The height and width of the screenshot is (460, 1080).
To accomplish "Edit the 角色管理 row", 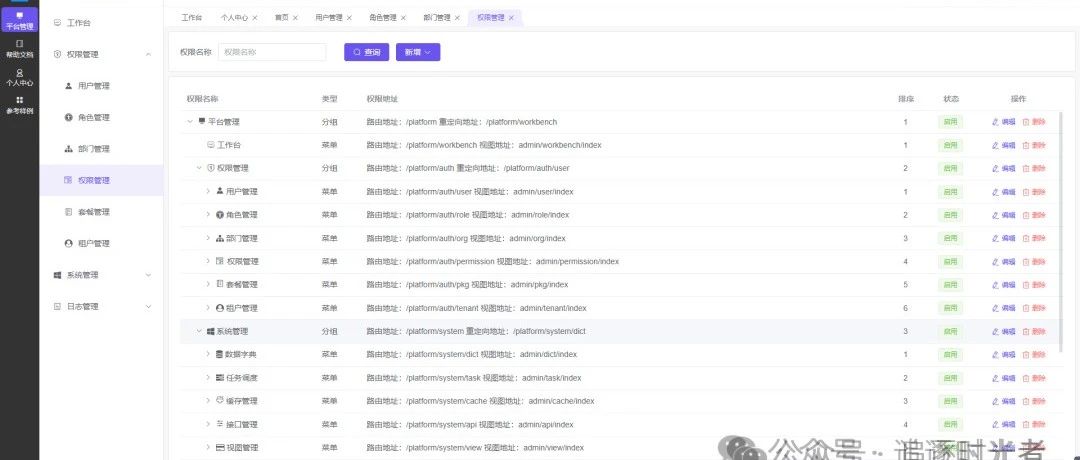I will tap(1004, 215).
